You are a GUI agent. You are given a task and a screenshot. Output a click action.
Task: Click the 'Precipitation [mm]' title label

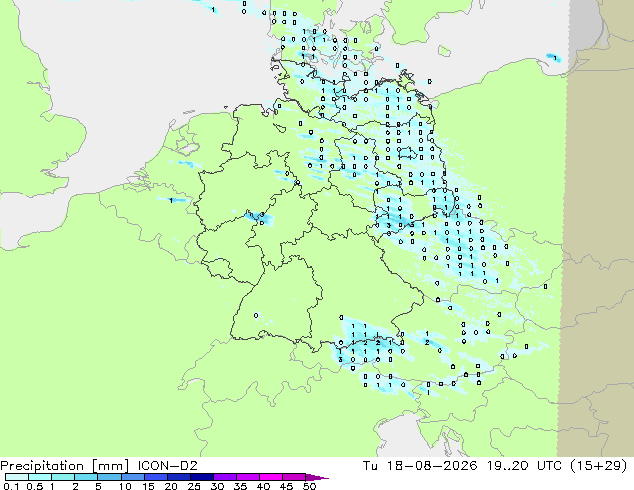64,466
